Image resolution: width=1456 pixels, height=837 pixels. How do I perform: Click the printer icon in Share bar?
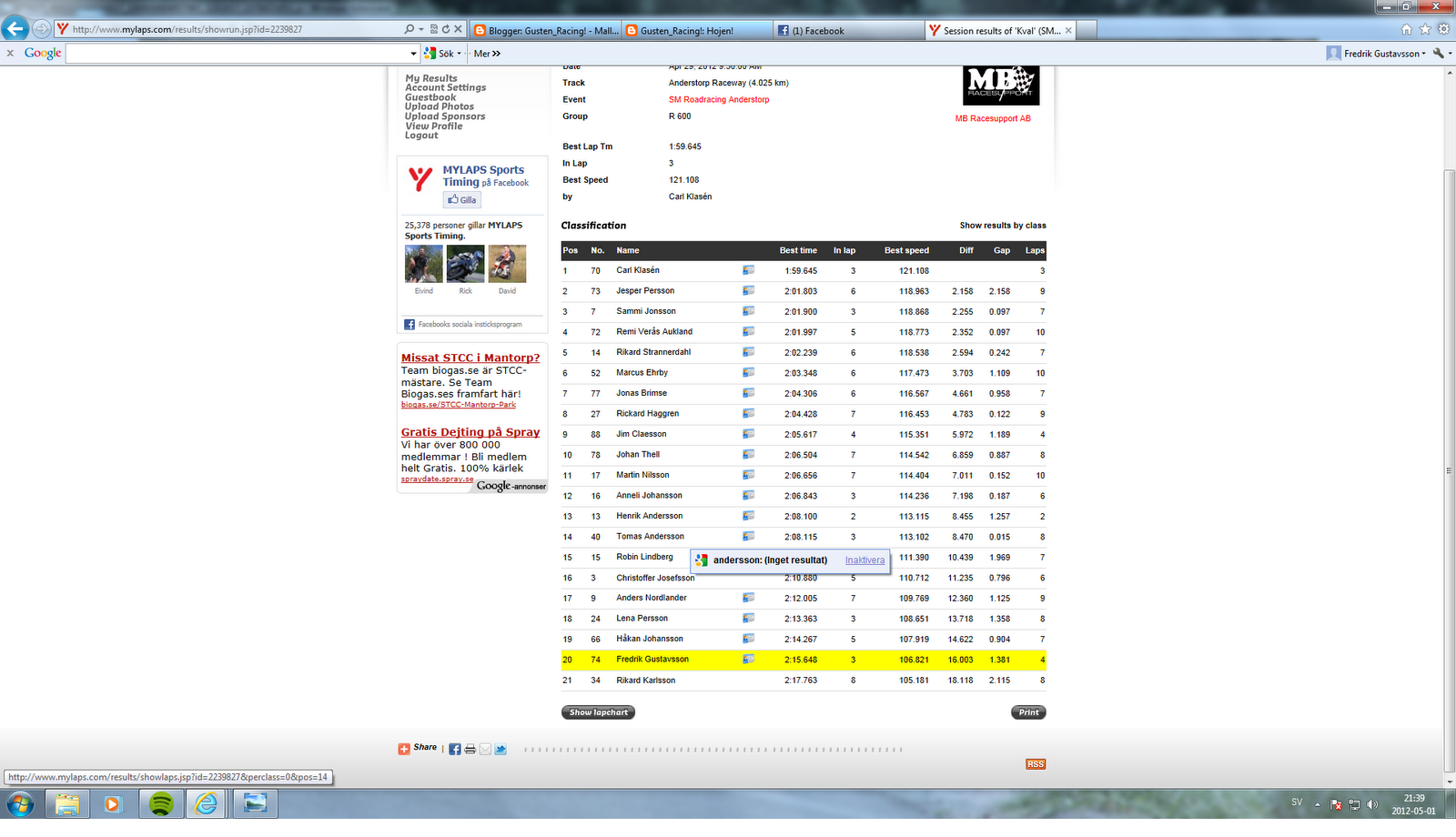pos(470,749)
